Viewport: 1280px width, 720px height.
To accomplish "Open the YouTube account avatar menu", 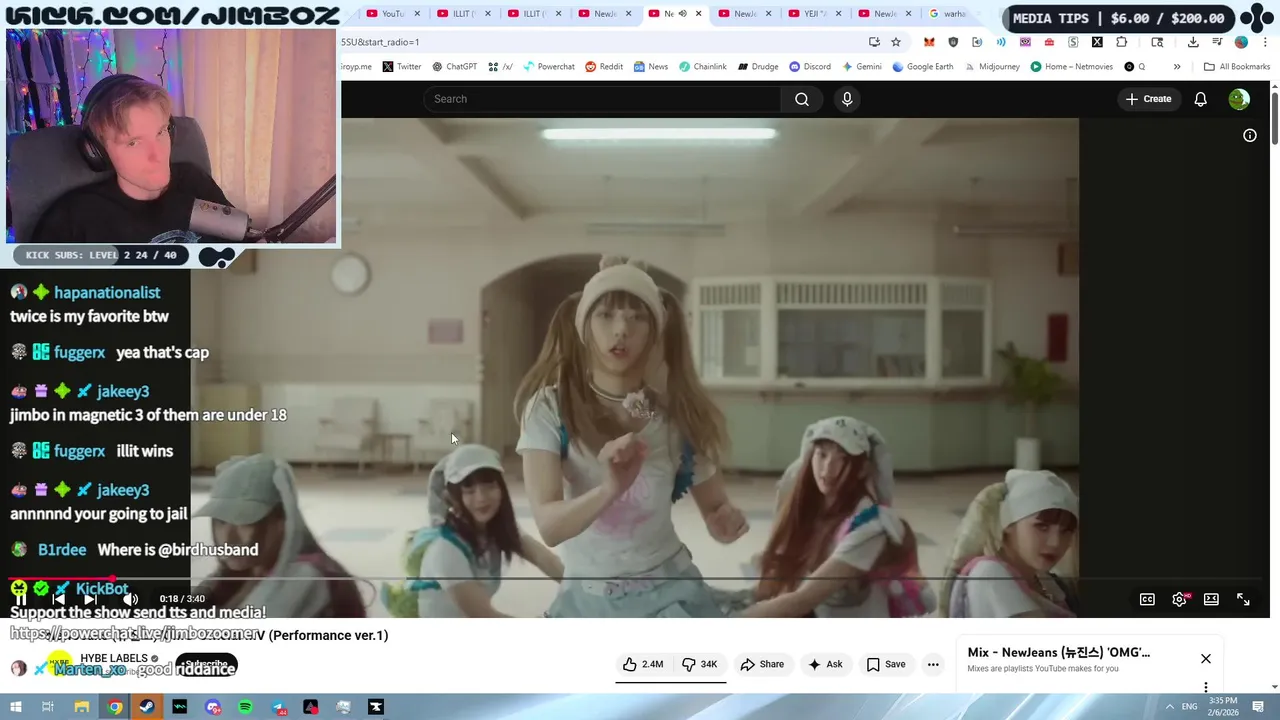I will 1239,99.
